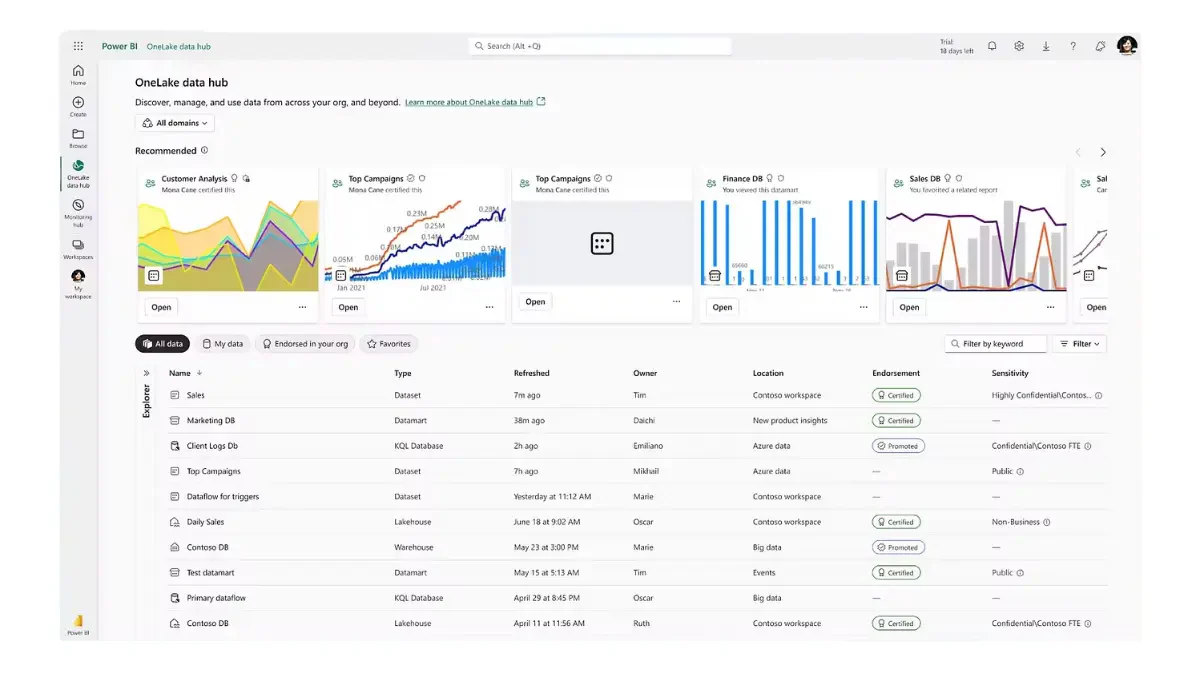Open the help question mark icon
Viewport: 1200px width, 675px height.
tap(1073, 46)
